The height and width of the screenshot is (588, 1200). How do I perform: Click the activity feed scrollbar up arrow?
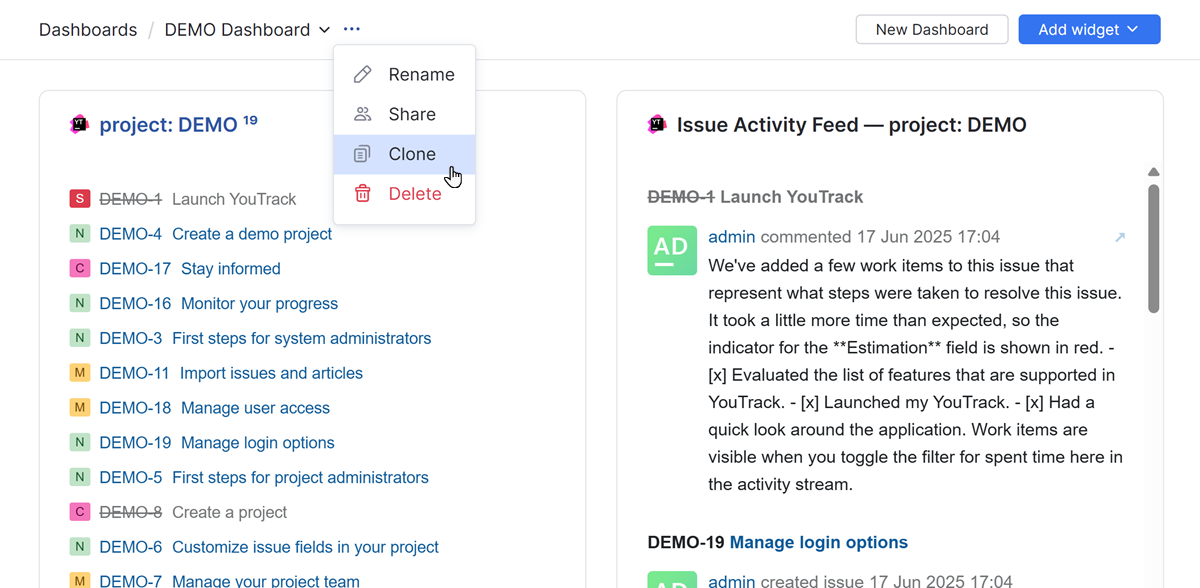point(1153,172)
